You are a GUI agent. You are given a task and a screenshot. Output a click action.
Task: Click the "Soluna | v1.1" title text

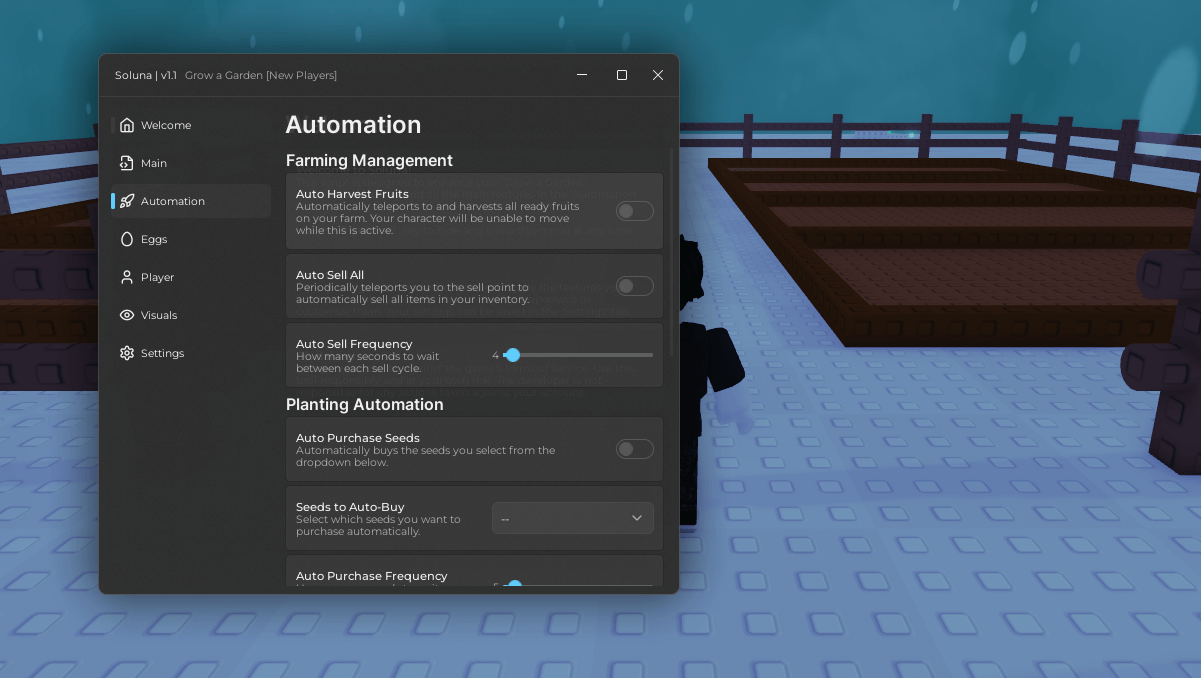pyautogui.click(x=146, y=75)
